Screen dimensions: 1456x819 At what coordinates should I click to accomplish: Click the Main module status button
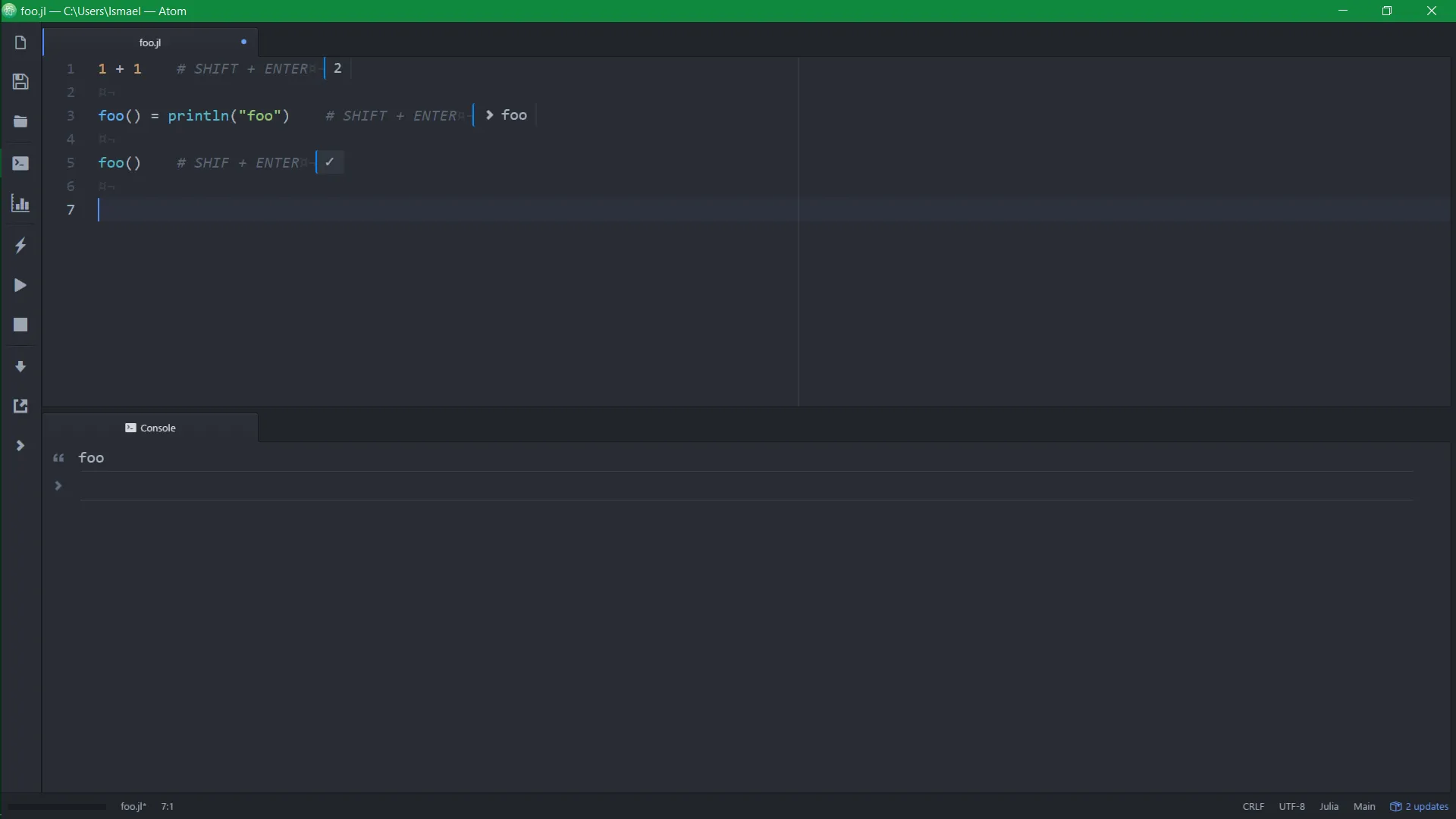point(1364,806)
